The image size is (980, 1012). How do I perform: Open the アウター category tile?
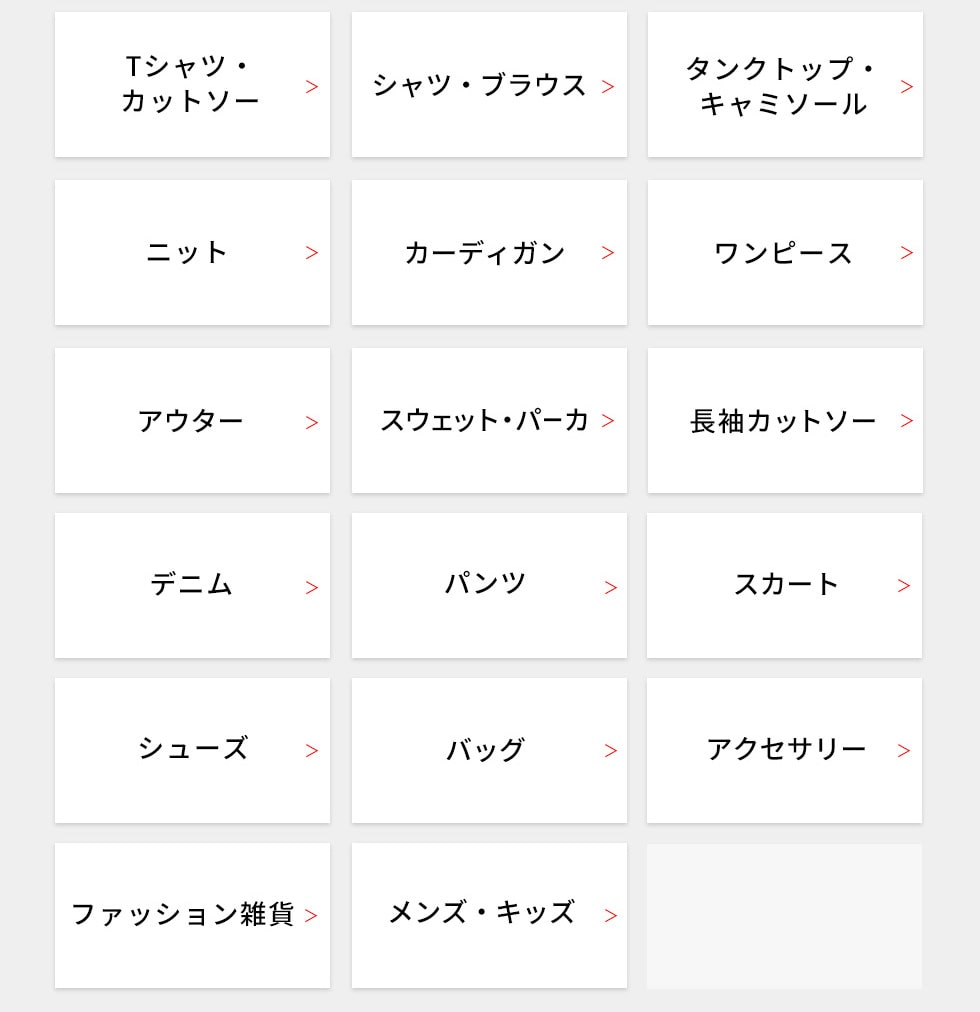[191, 421]
